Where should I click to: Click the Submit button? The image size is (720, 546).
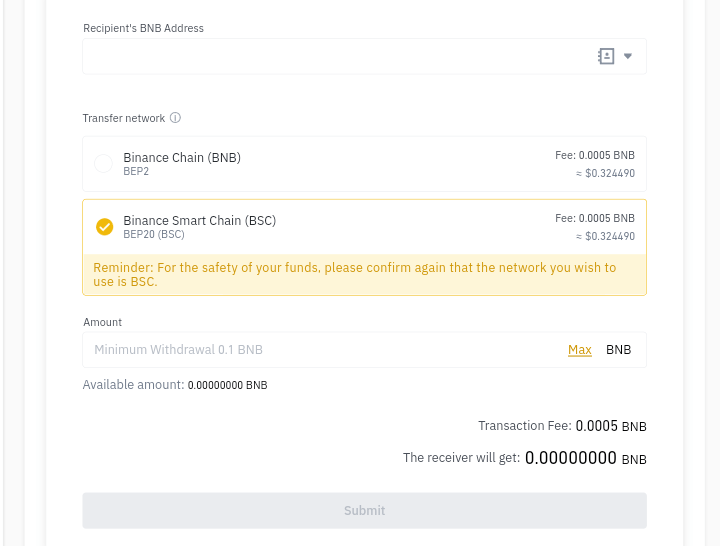[x=364, y=511]
